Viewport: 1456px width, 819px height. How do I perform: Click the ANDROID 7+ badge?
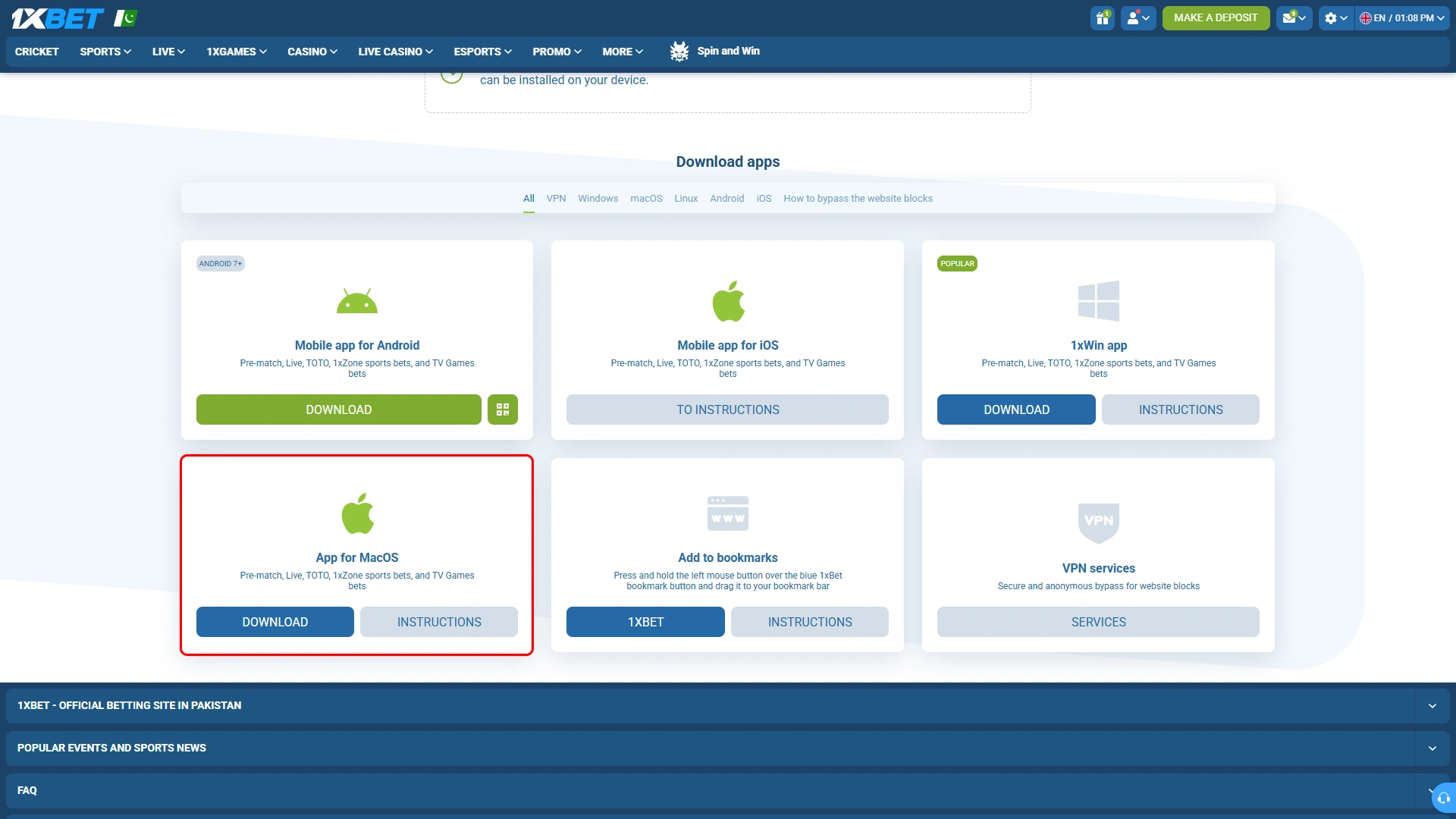pos(221,264)
